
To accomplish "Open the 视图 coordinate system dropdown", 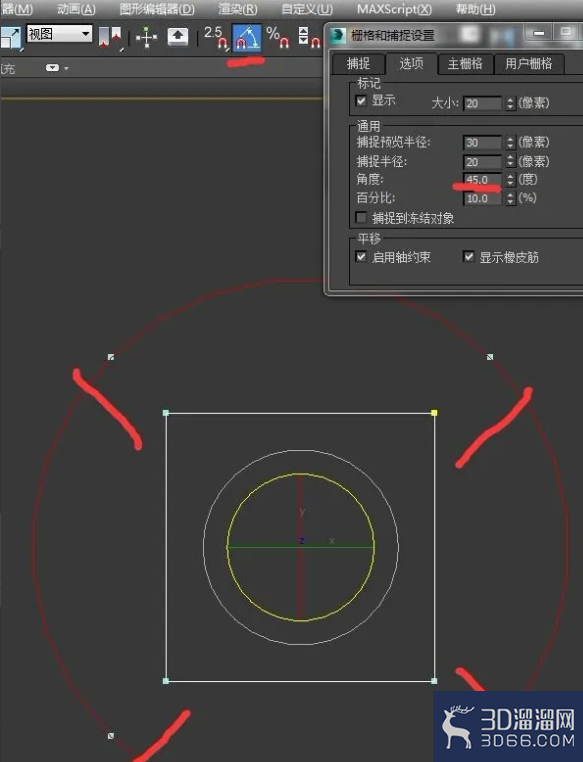I will (59, 34).
